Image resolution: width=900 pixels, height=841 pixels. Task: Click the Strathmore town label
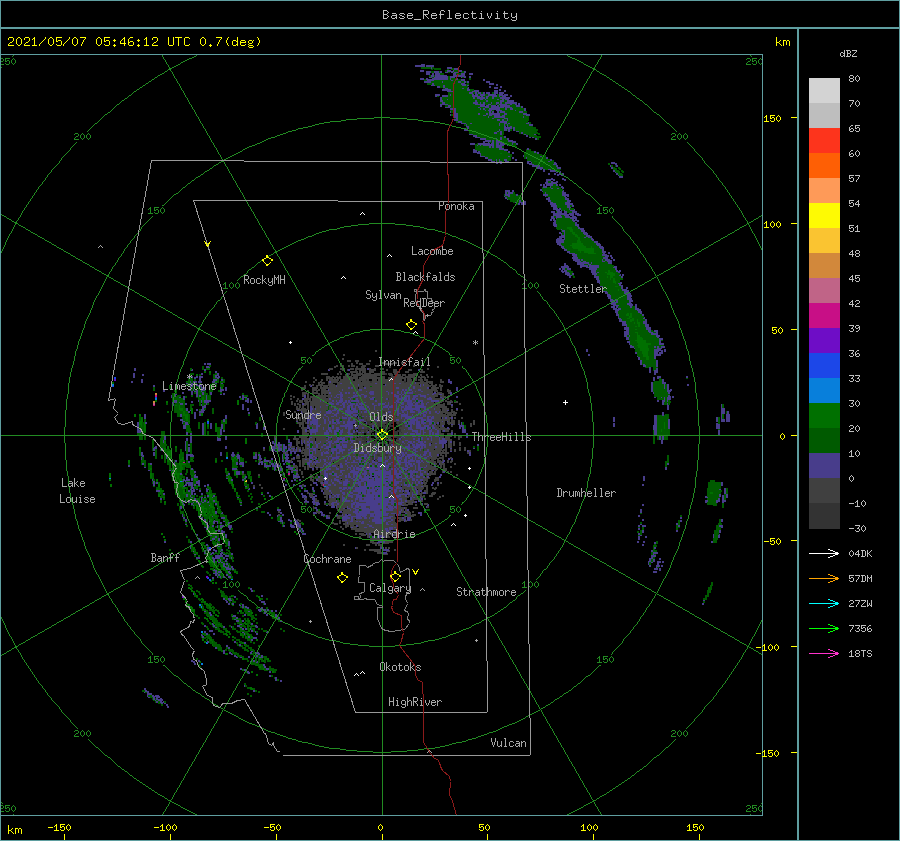(486, 592)
